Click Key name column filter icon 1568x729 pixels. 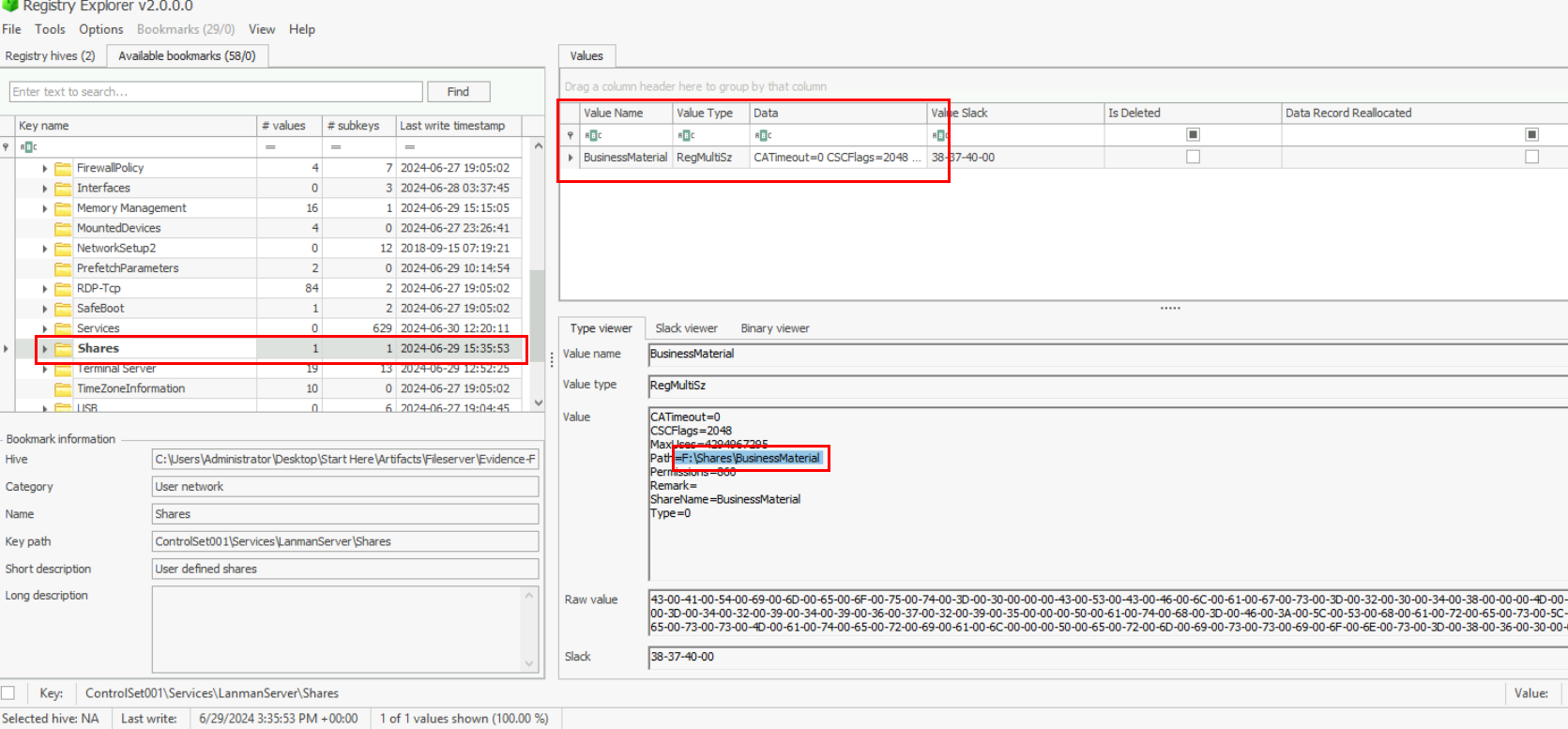coord(28,147)
